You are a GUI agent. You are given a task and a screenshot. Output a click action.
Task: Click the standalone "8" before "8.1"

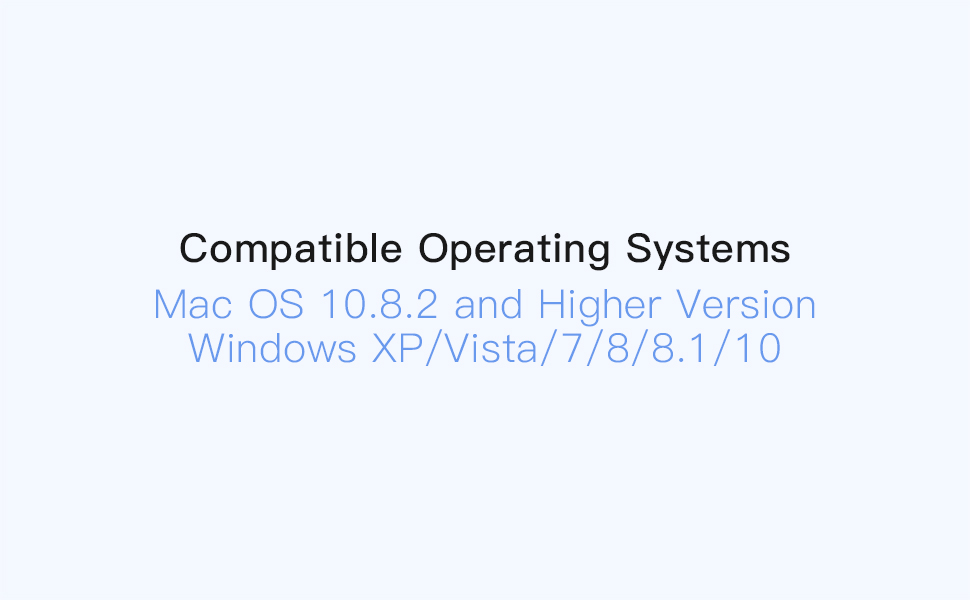click(x=618, y=348)
